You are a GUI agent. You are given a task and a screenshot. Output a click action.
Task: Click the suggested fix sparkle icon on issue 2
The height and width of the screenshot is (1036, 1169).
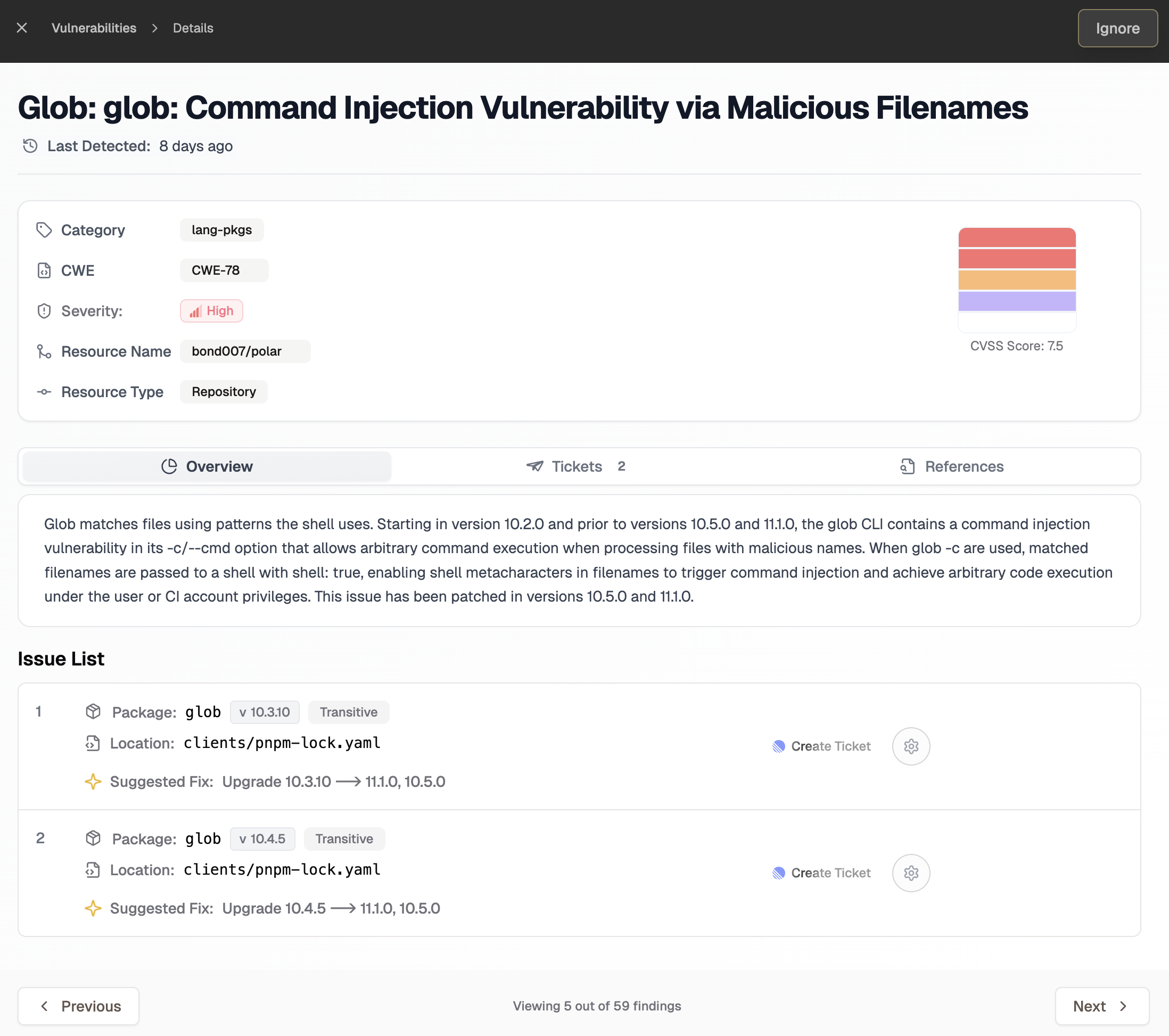point(93,908)
